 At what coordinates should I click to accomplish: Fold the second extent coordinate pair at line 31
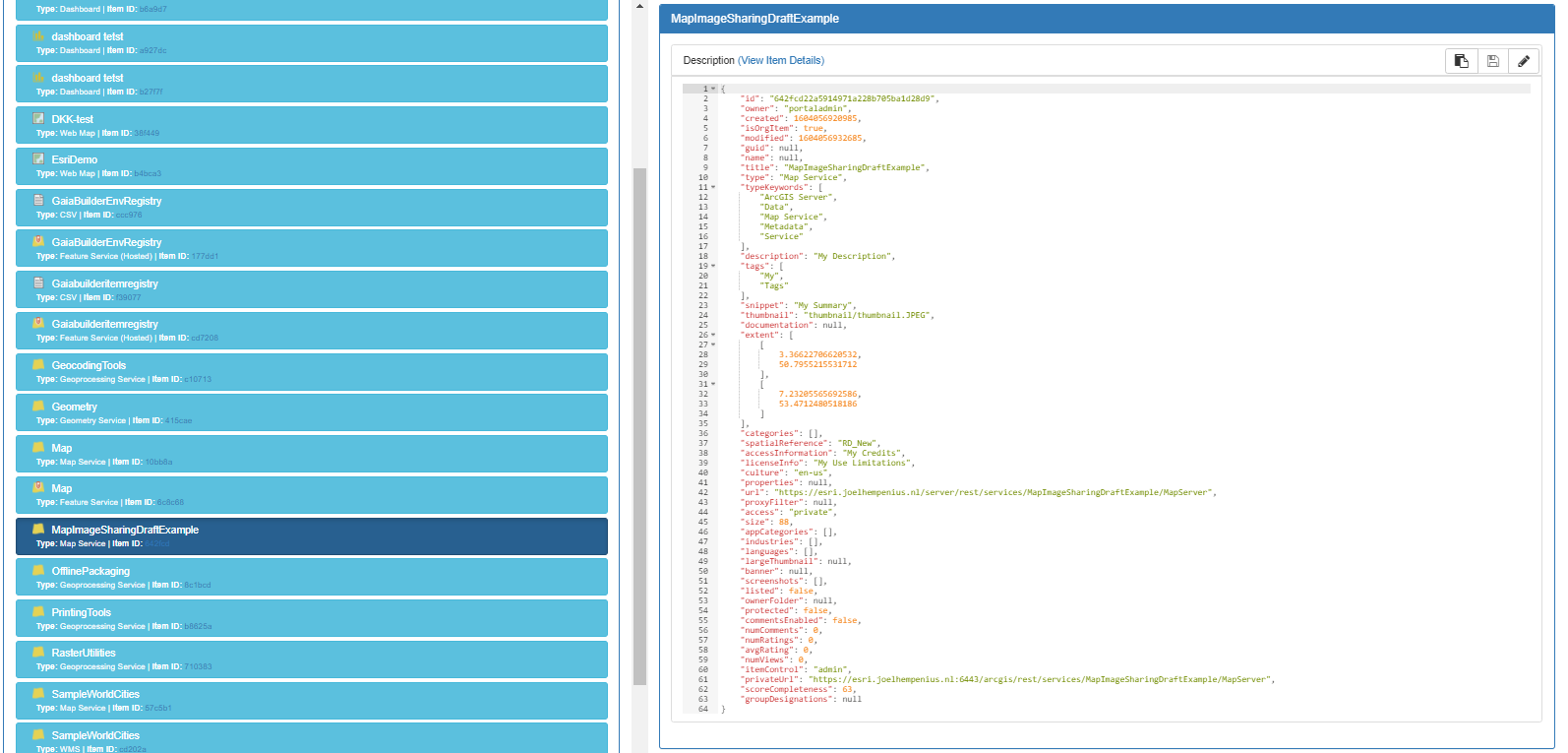point(714,384)
